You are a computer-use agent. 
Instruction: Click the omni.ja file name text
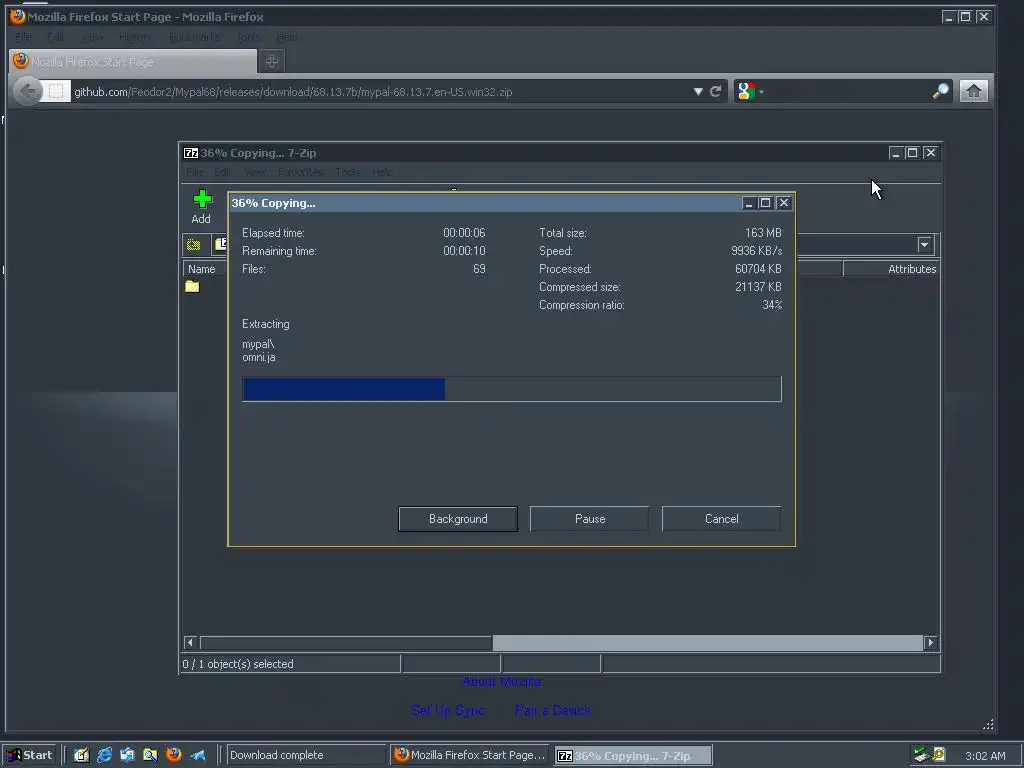click(x=259, y=357)
